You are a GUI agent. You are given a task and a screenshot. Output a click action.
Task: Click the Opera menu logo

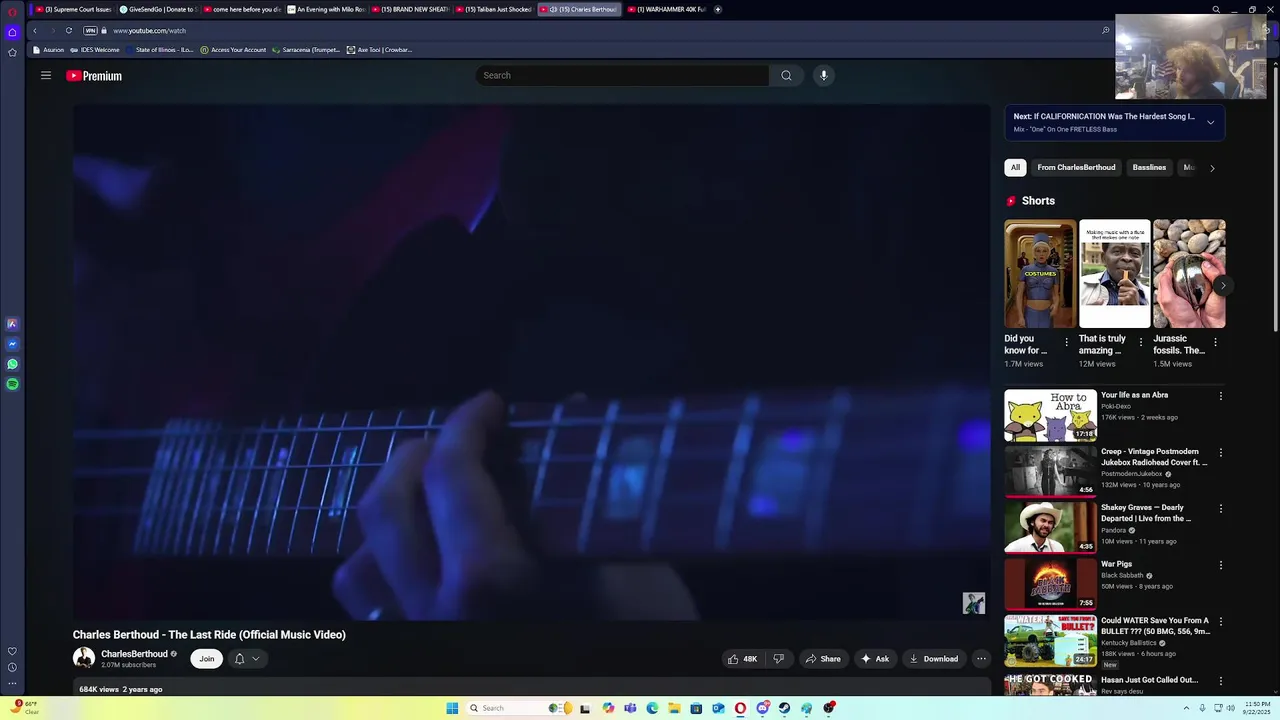coord(12,10)
